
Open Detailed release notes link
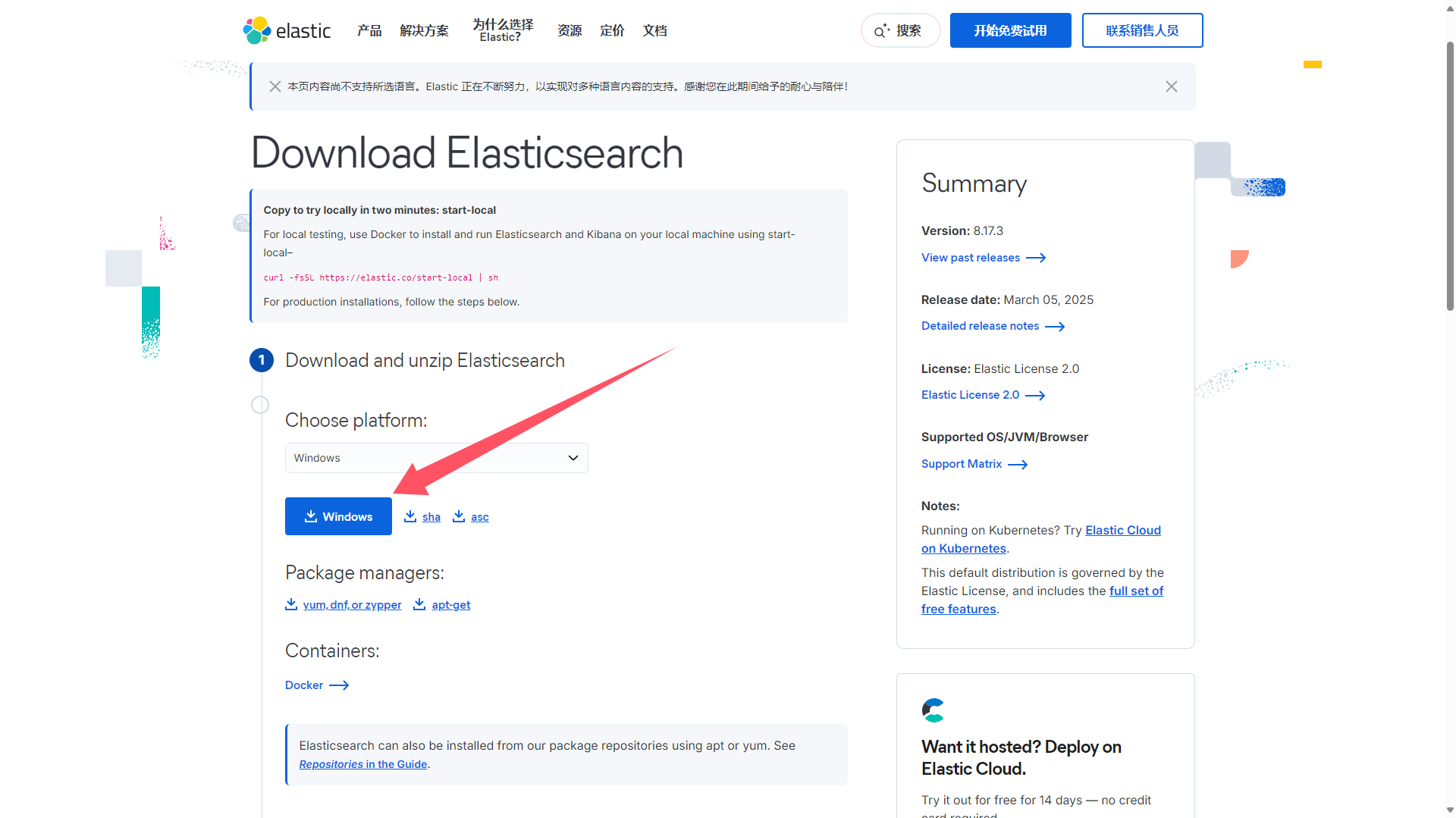tap(980, 326)
